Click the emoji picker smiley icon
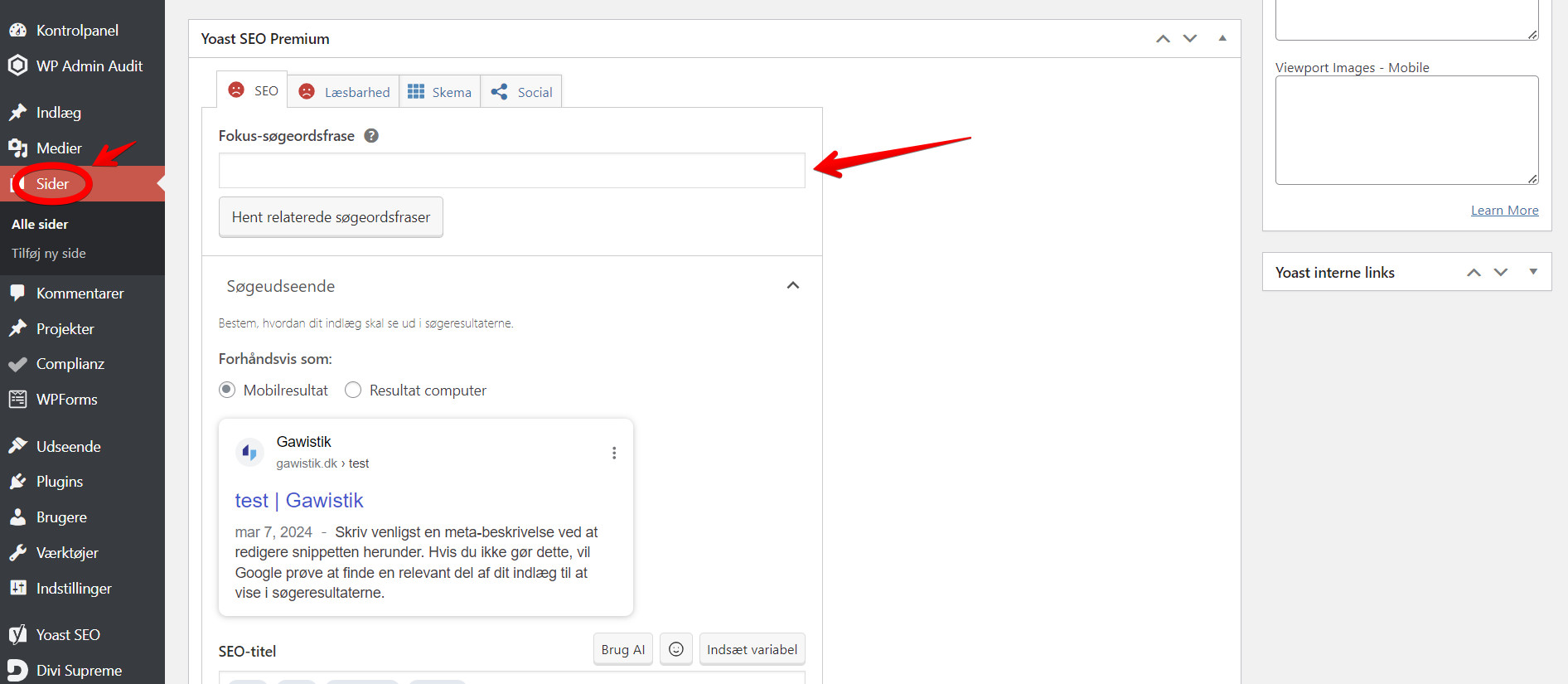 [x=676, y=649]
